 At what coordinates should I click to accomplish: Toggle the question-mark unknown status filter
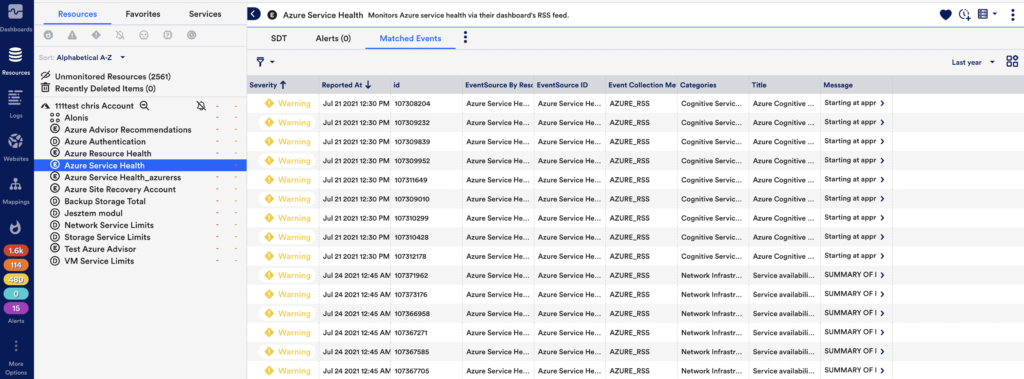168,35
